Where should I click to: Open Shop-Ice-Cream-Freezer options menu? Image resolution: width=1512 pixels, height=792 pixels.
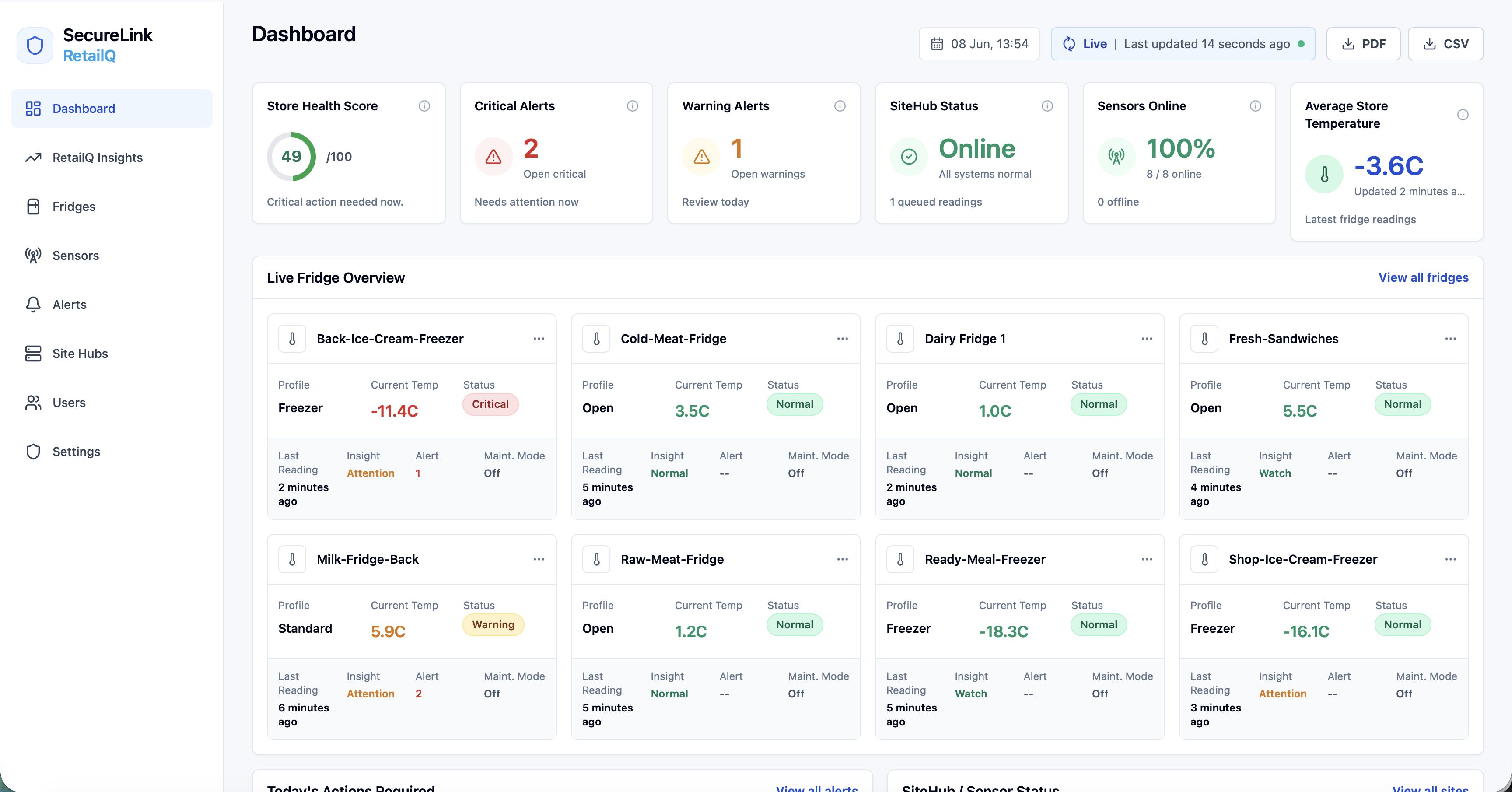point(1450,560)
